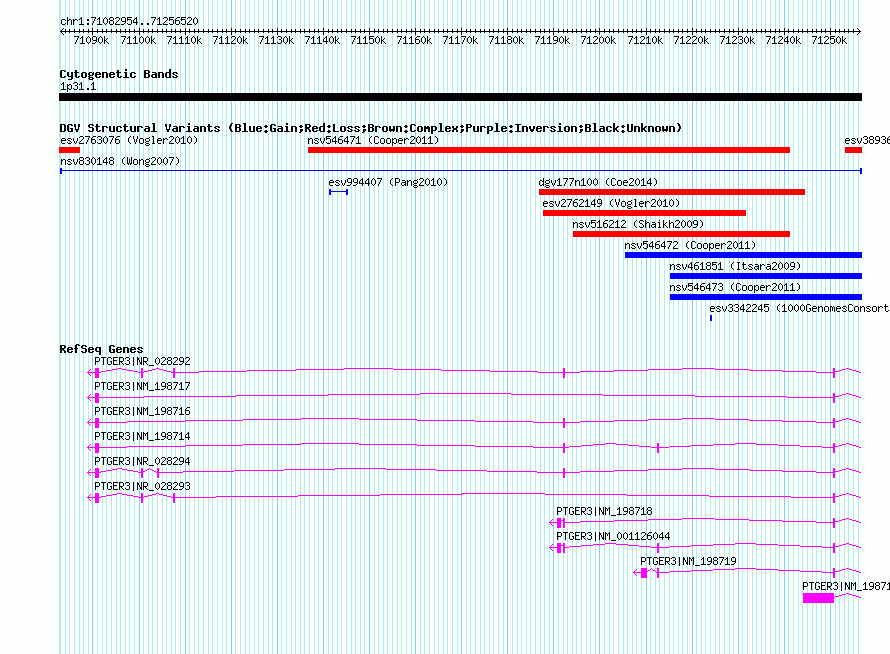Viewport: 890px width, 654px height.
Task: Click the 71100k ruler tick label
Action: (x=138, y=40)
